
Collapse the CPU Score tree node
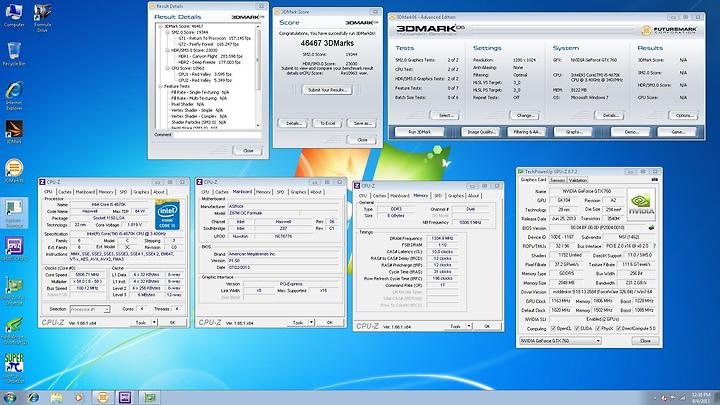click(167, 68)
